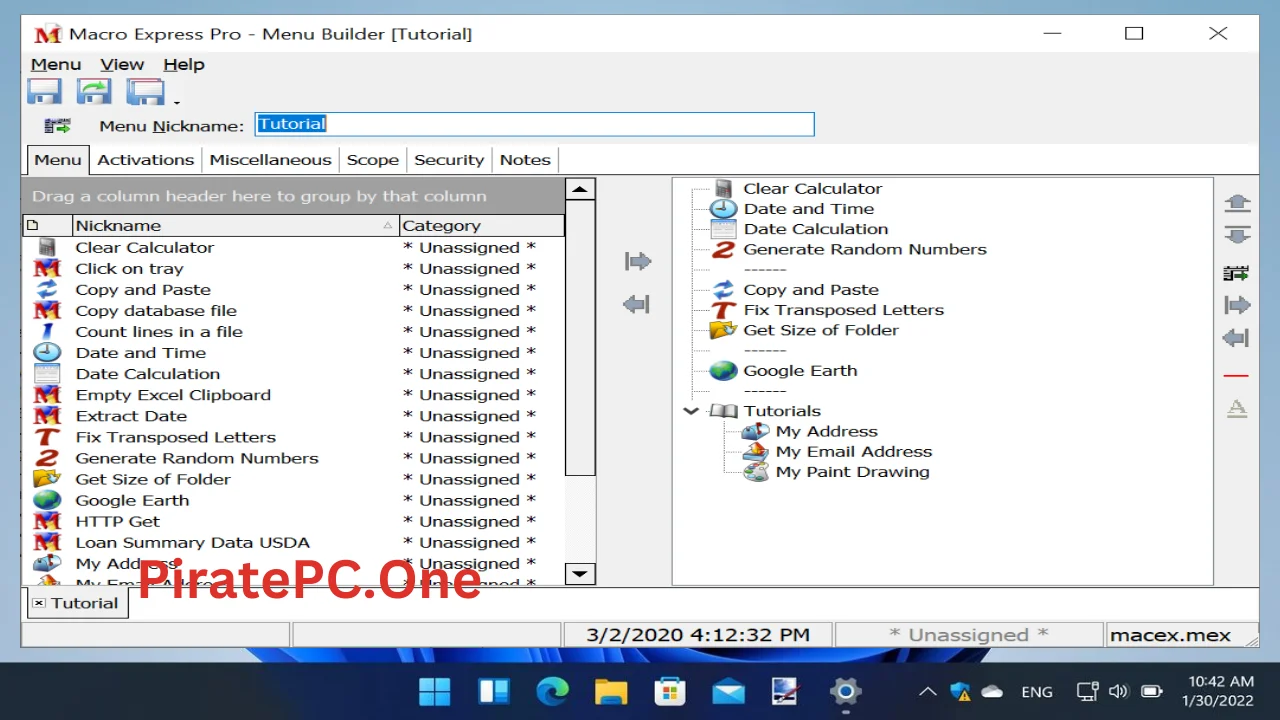Select My Paint Drawing under Tutorials

click(852, 472)
